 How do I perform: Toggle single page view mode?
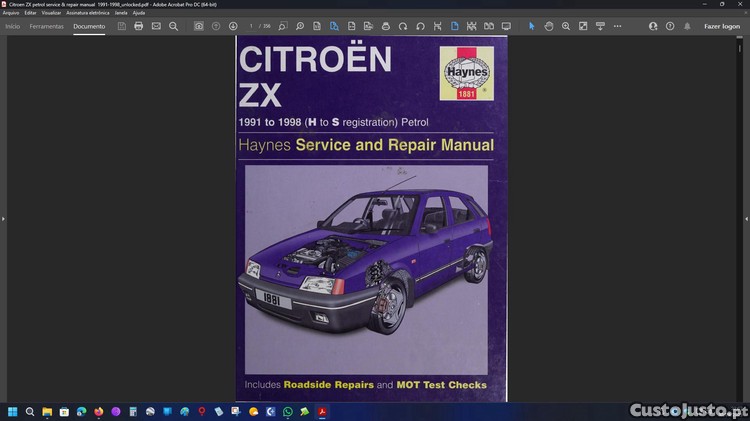454,26
